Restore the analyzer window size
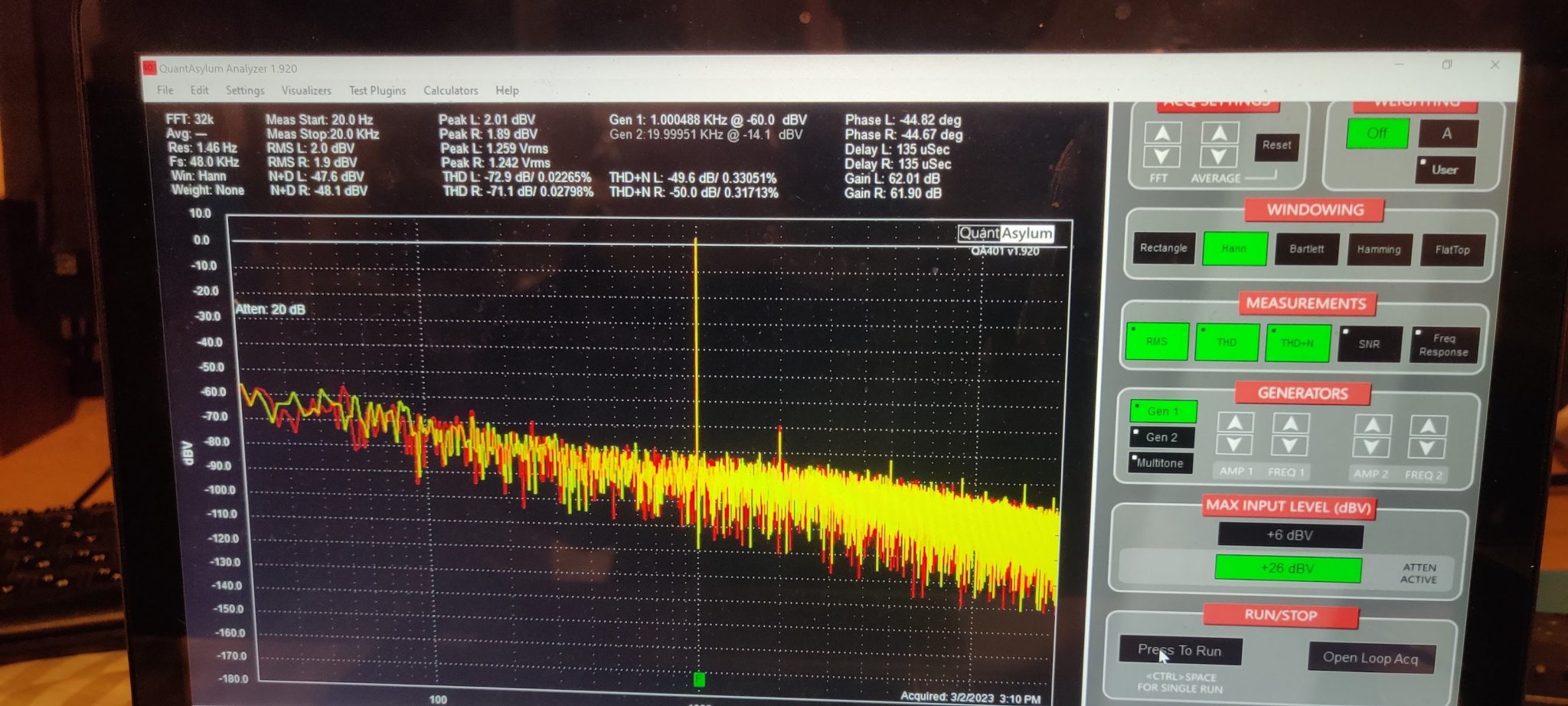This screenshot has width=1568, height=706. (x=1447, y=65)
